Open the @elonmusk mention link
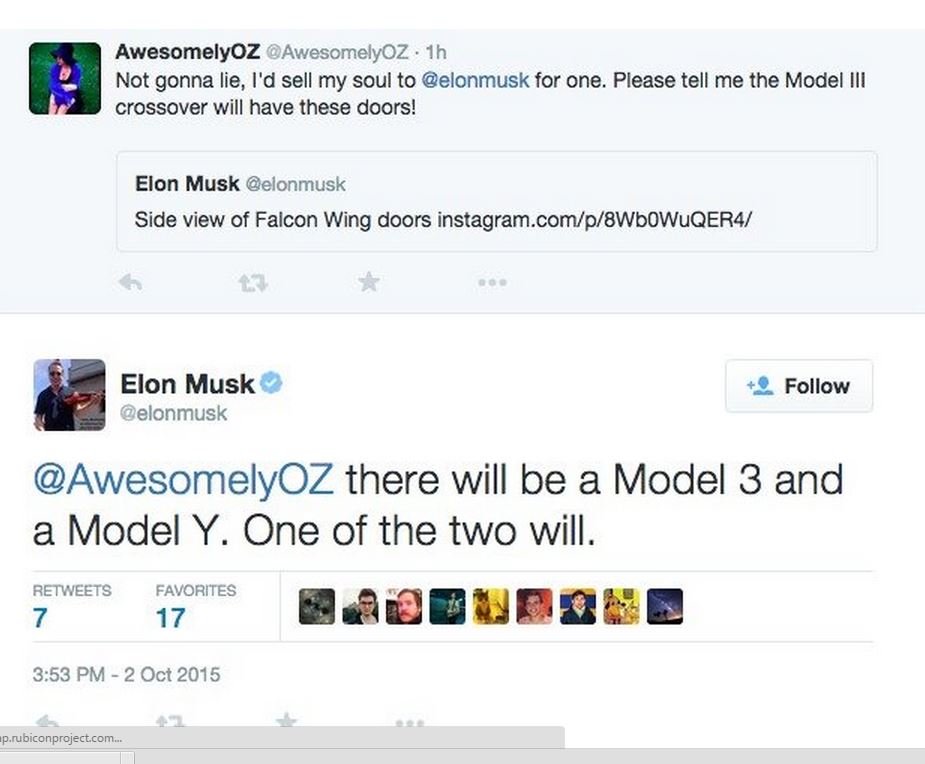The width and height of the screenshot is (925, 764). [475, 80]
